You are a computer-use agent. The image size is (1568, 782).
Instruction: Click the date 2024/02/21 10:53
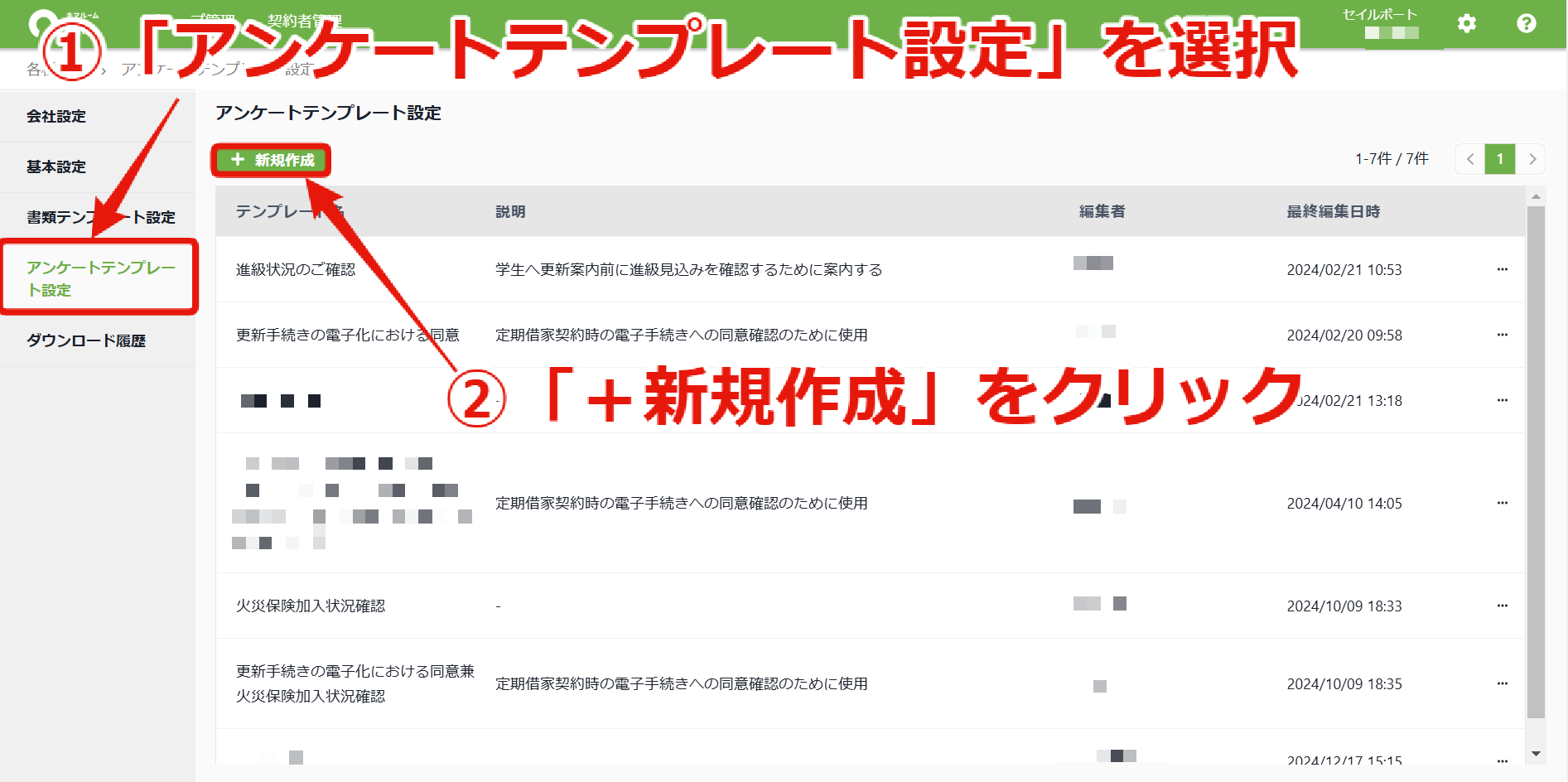[1344, 269]
